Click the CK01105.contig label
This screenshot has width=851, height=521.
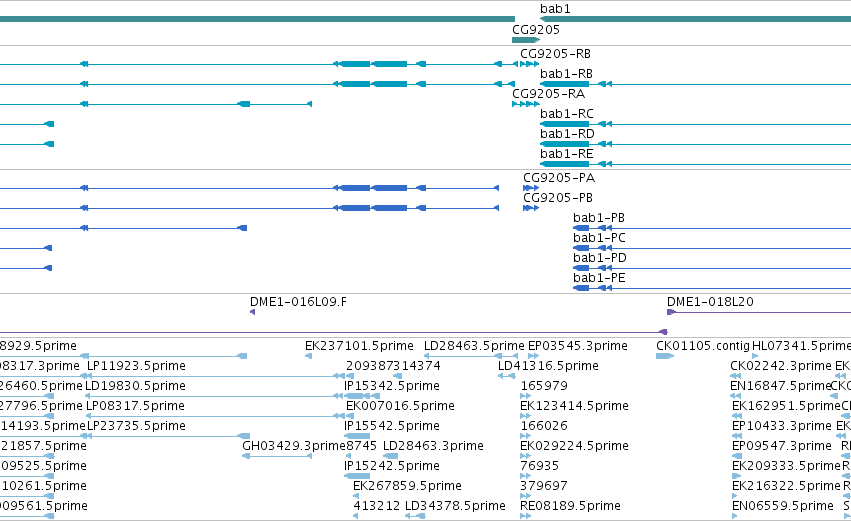point(703,346)
